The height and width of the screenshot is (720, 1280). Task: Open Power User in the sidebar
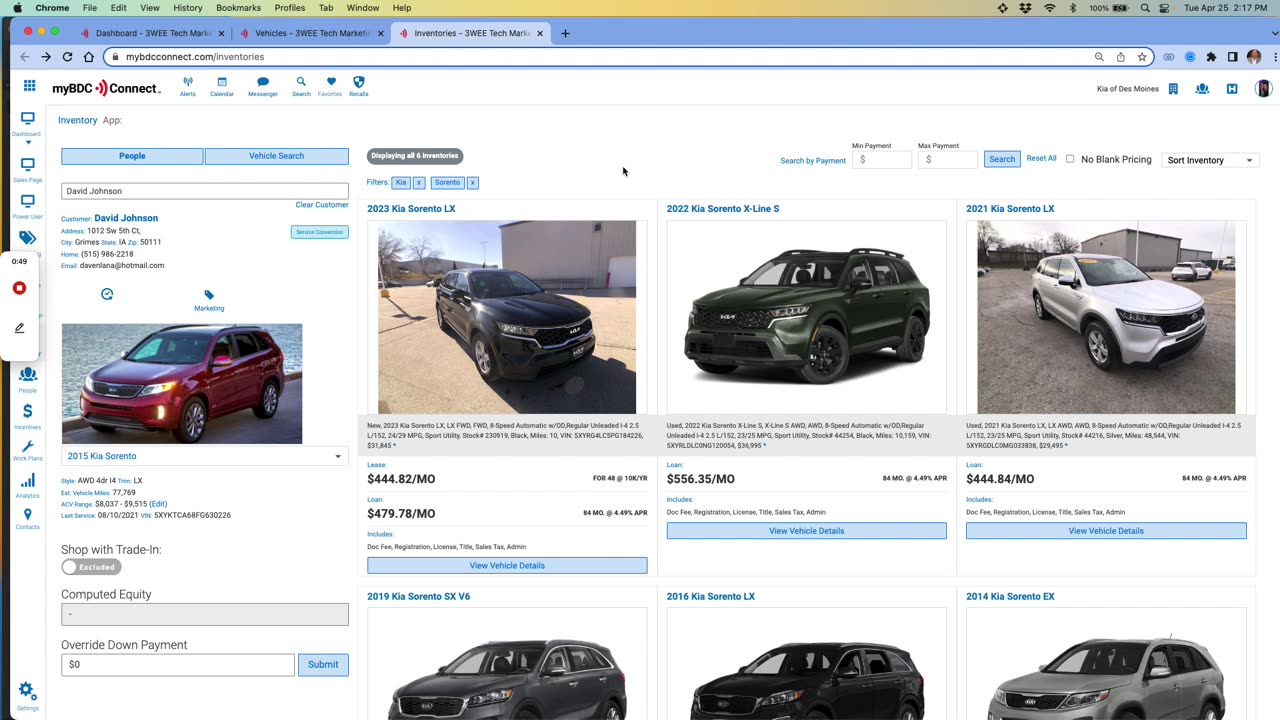coord(27,207)
